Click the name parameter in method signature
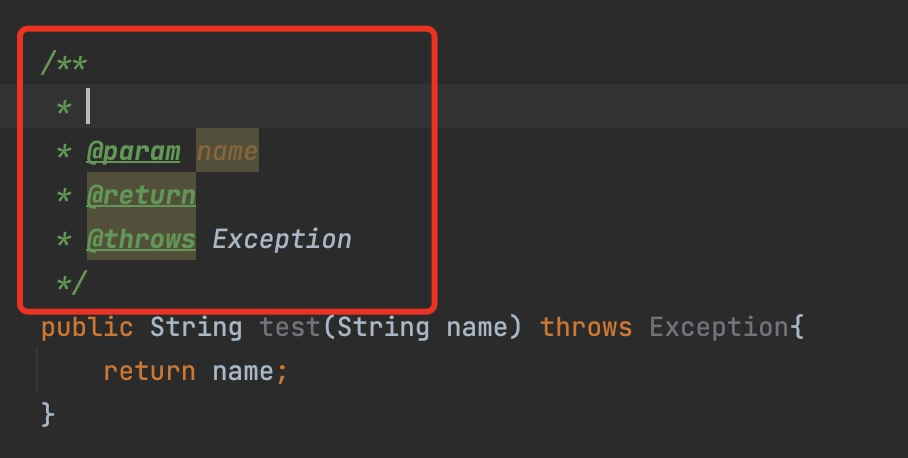The width and height of the screenshot is (908, 458). [477, 327]
